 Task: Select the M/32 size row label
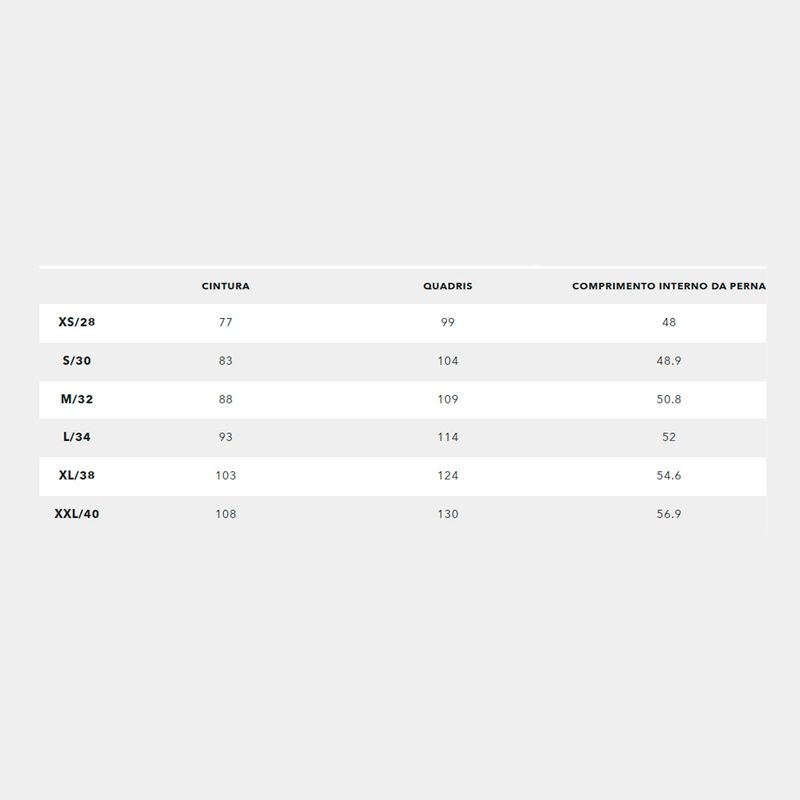(77, 399)
